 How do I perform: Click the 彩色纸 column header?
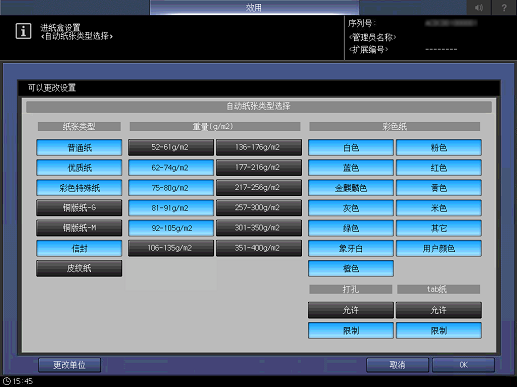[394, 126]
